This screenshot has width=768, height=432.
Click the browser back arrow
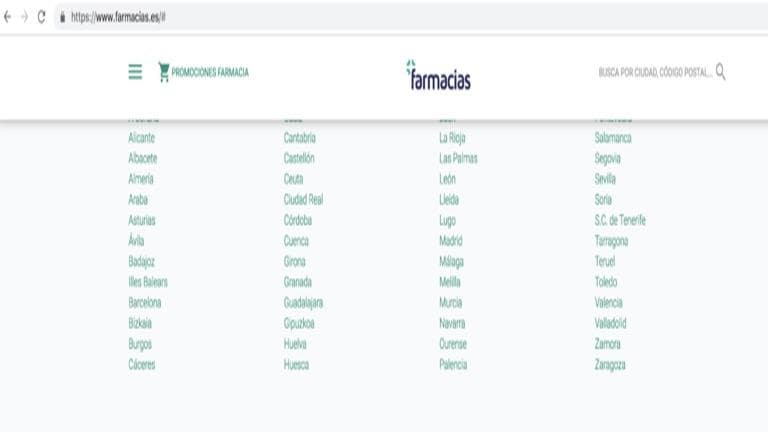[7, 17]
